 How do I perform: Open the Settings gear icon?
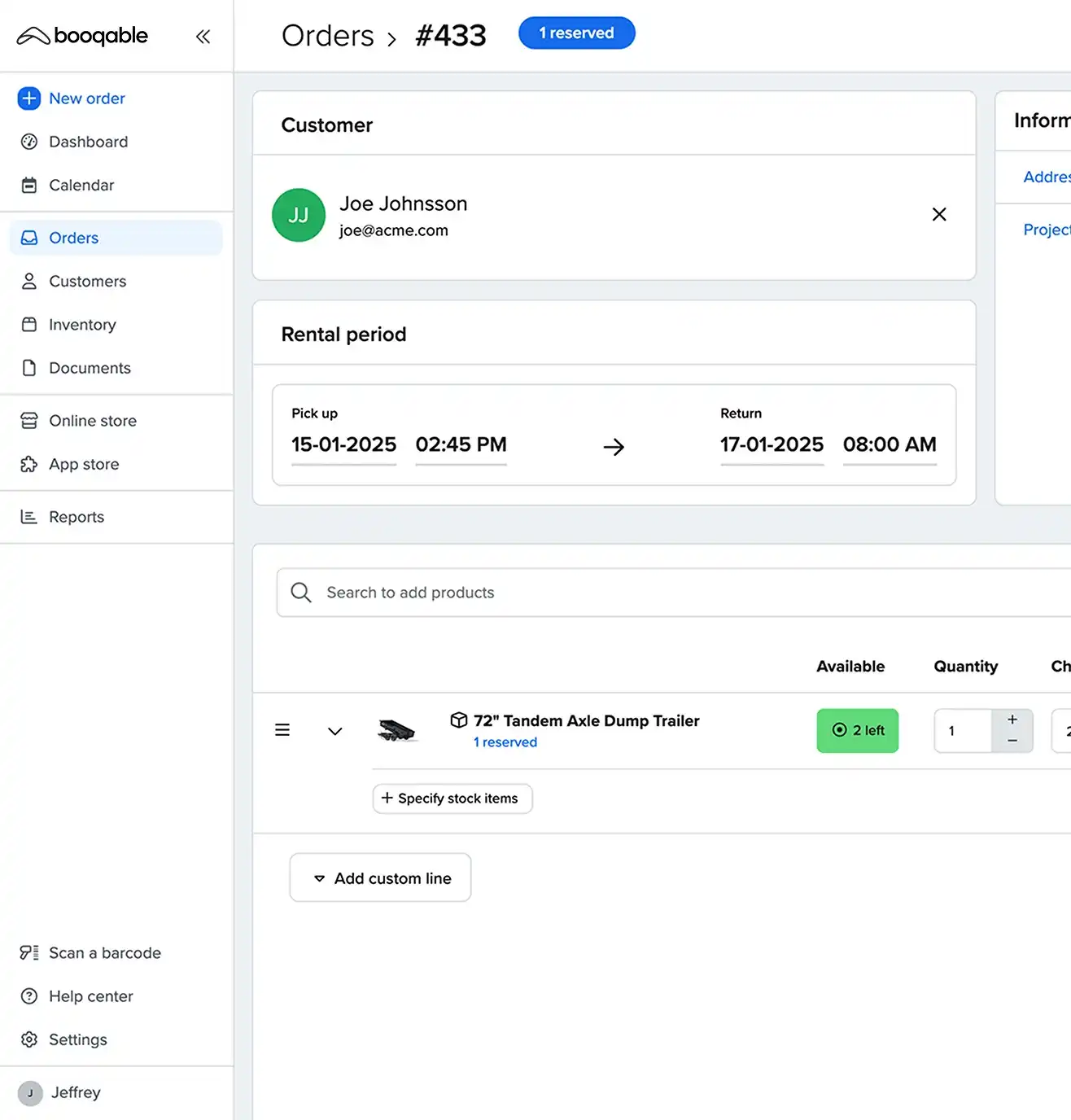pyautogui.click(x=29, y=1039)
